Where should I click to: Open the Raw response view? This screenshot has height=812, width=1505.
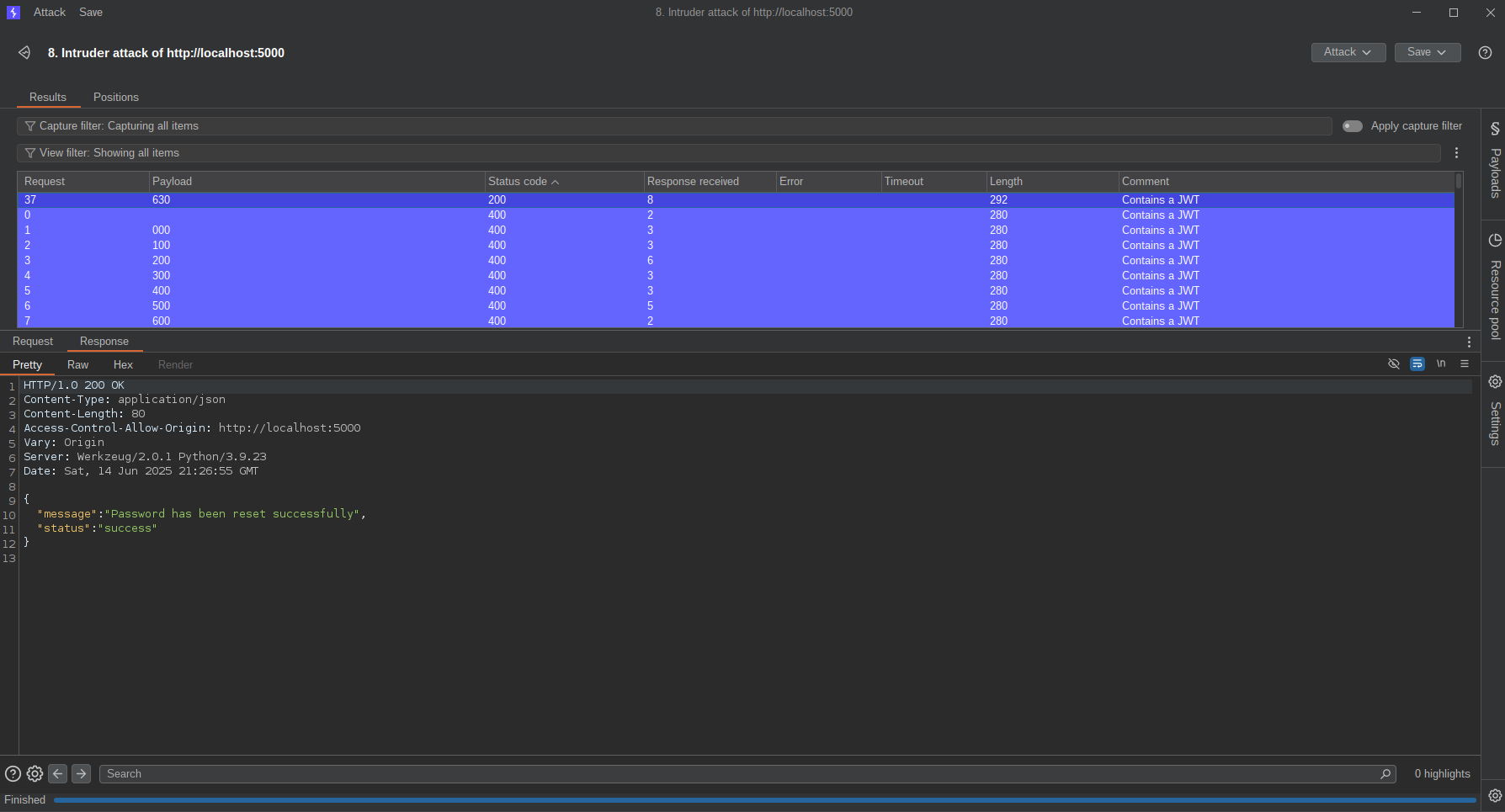(77, 365)
